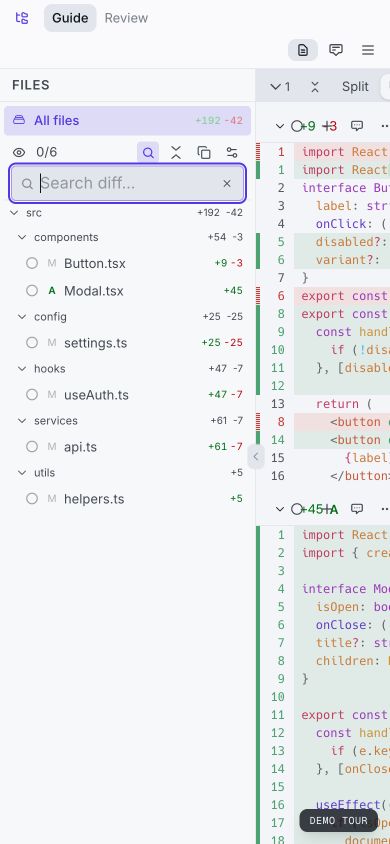Select All files row

pos(127,121)
